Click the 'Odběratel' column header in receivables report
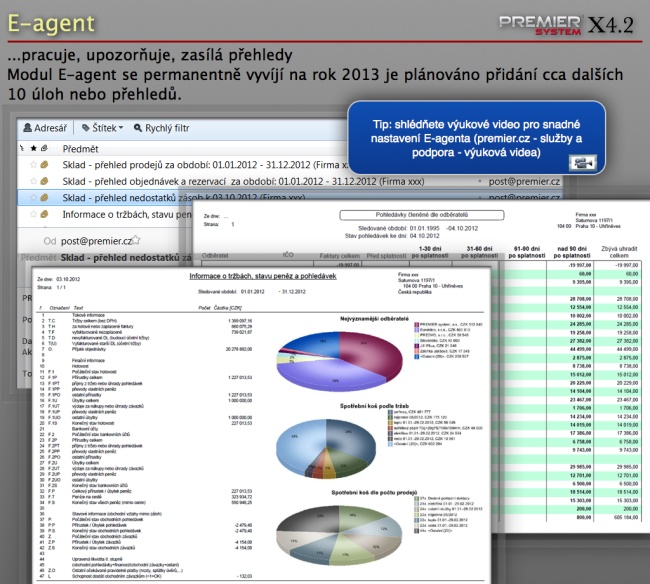 pos(215,256)
